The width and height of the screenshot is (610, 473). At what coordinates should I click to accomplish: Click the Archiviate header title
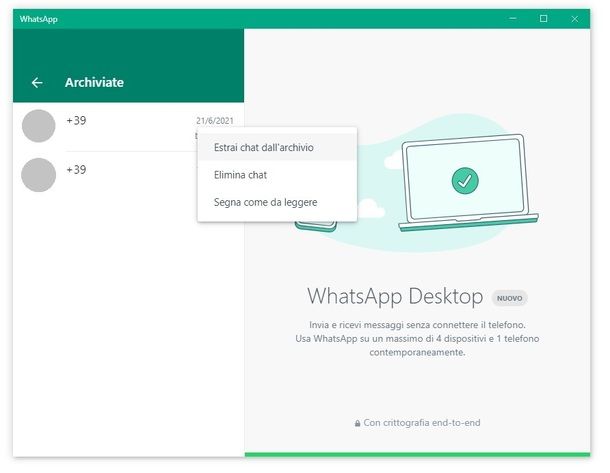pyautogui.click(x=94, y=82)
